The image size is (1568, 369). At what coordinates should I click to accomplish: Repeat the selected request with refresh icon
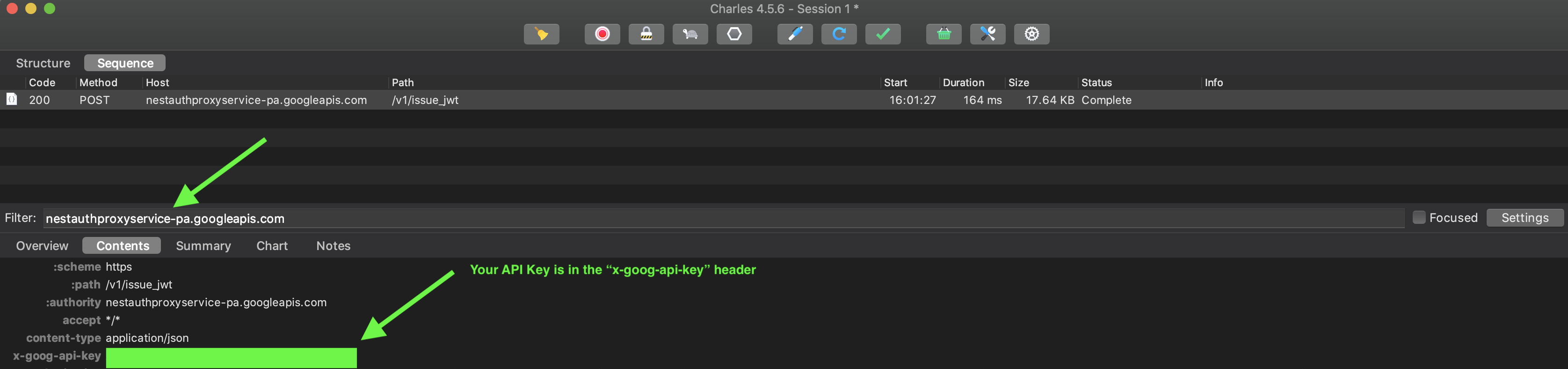point(839,34)
